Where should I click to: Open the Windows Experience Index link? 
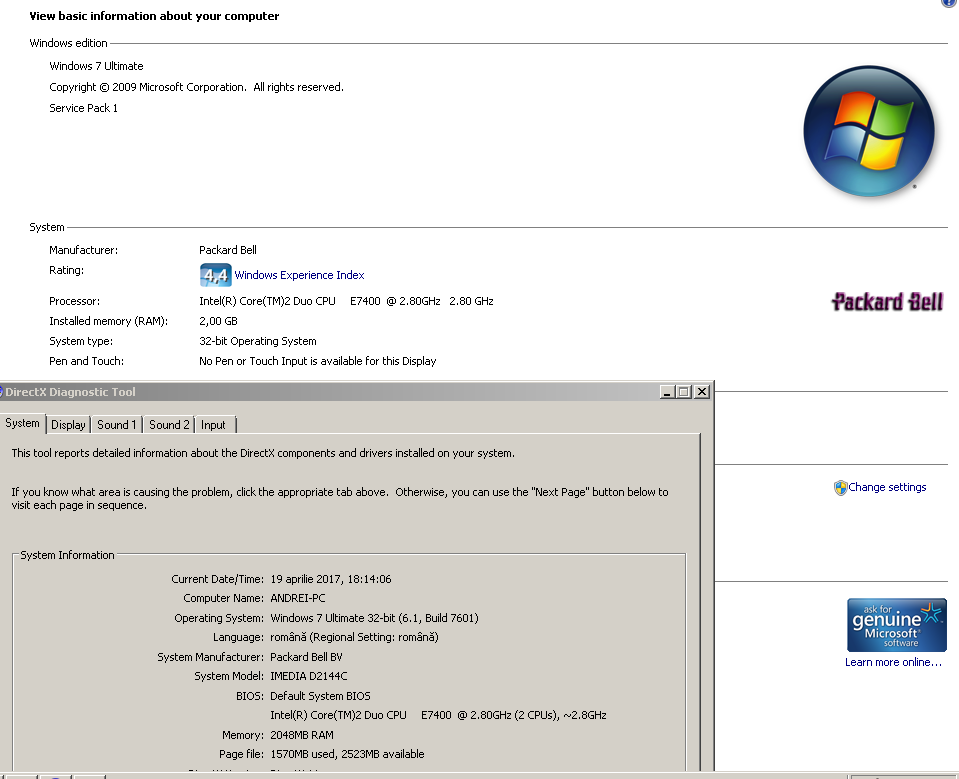(299, 275)
